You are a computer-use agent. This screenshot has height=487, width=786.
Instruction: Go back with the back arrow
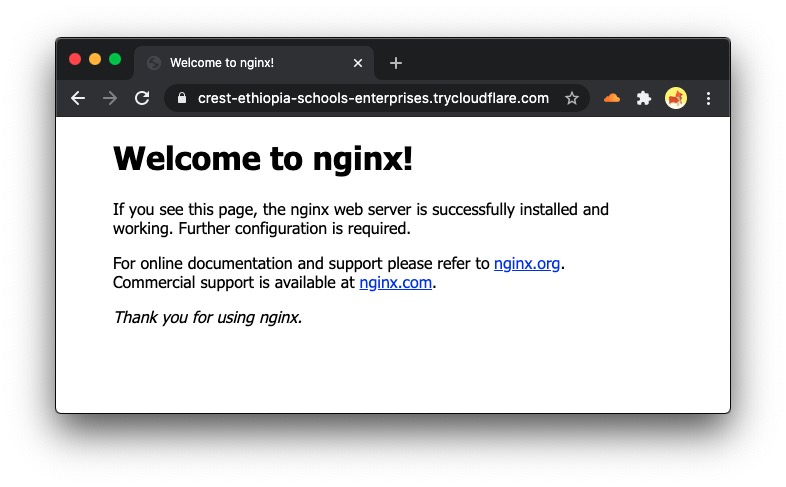78,98
